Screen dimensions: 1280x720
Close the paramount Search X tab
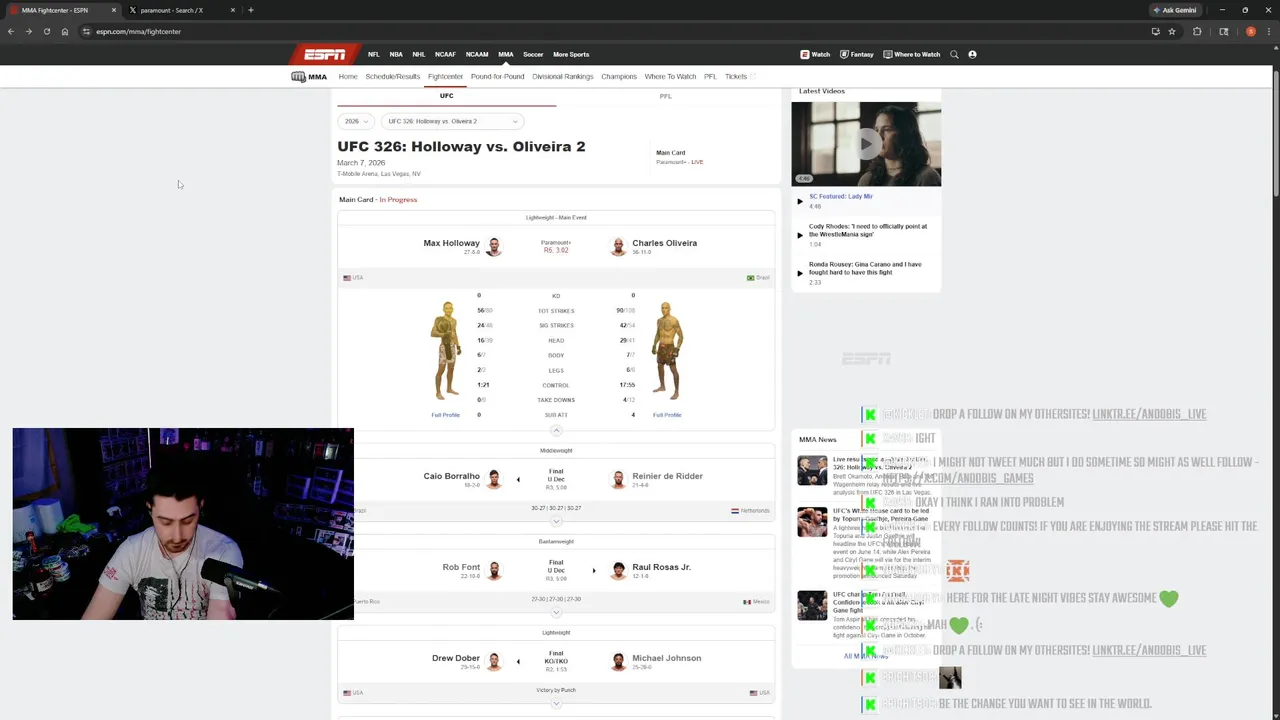coord(232,10)
